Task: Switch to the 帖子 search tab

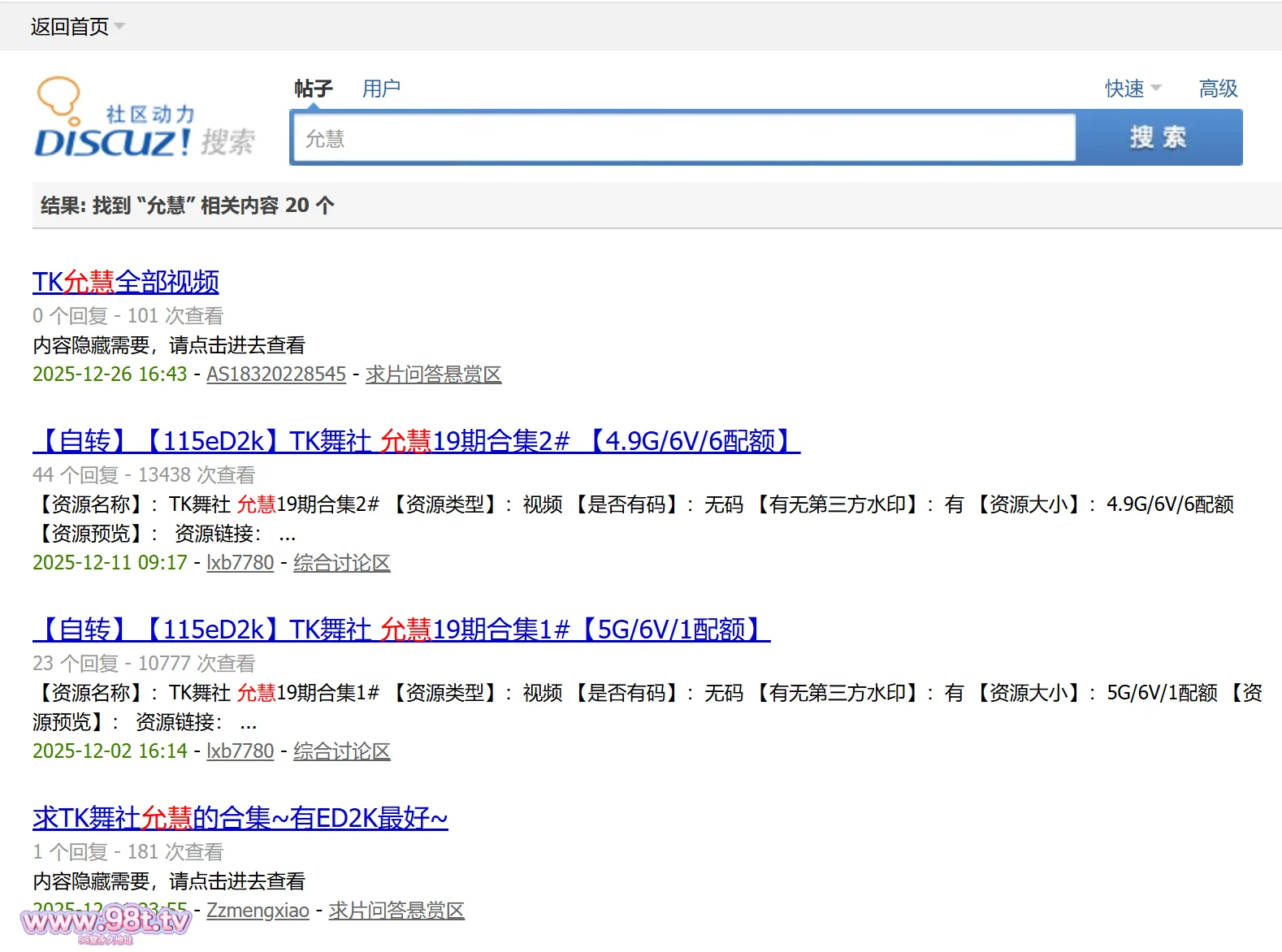Action: coord(314,89)
